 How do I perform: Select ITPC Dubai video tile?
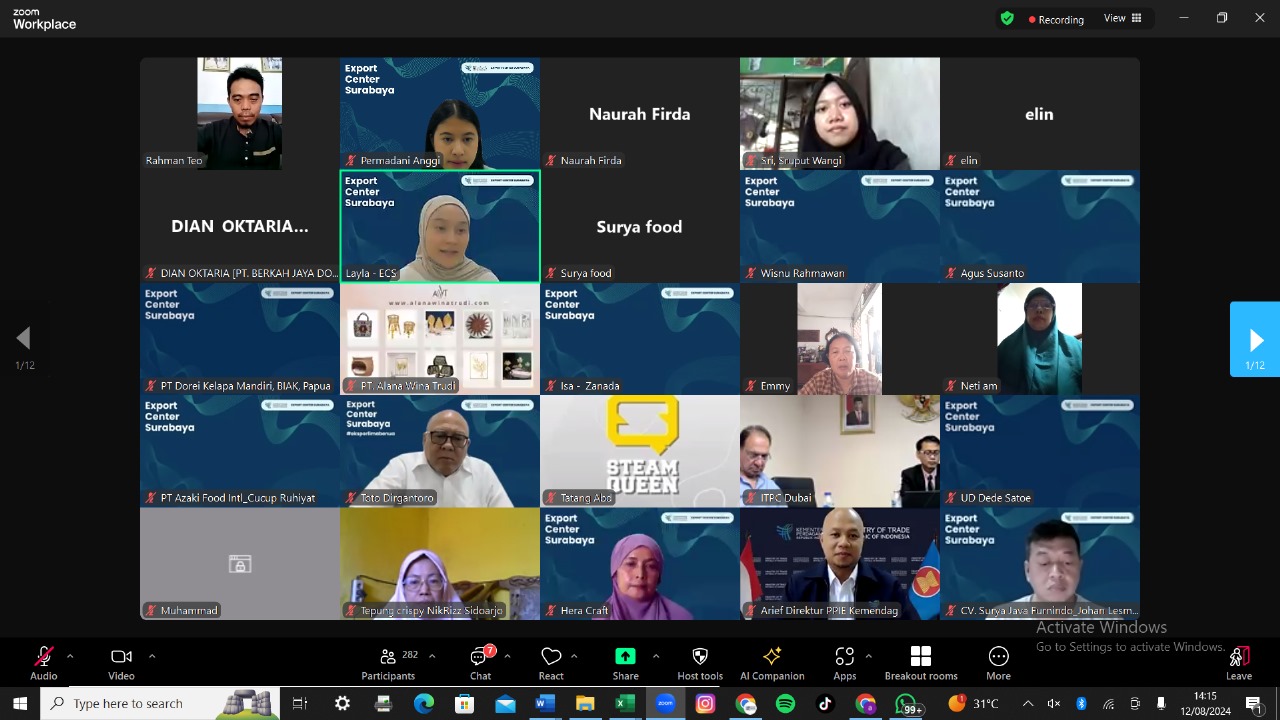tap(840, 451)
